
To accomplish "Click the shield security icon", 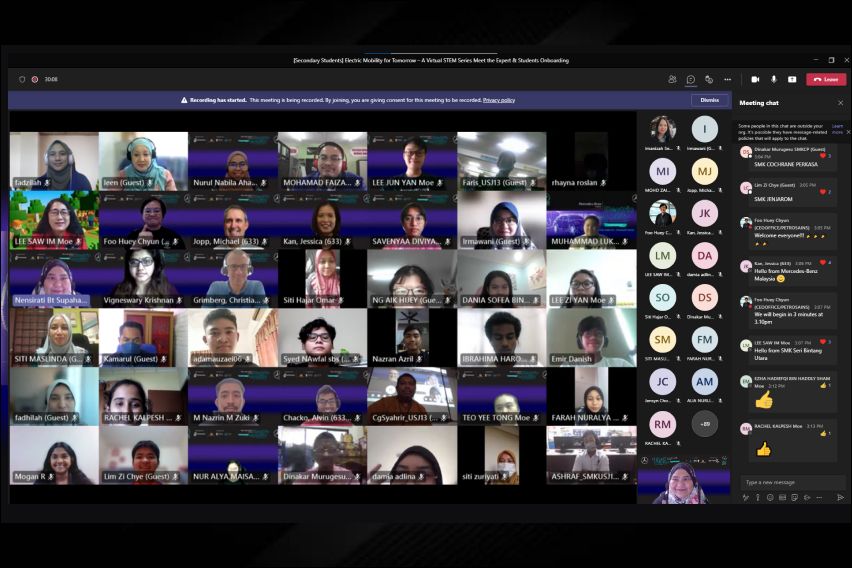I will (22, 79).
